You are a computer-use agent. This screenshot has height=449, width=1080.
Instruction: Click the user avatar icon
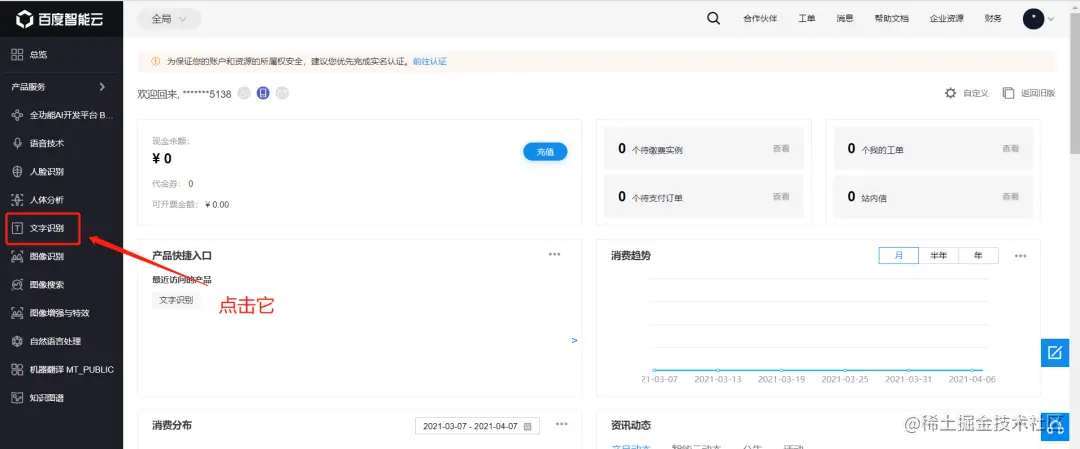(x=1033, y=19)
